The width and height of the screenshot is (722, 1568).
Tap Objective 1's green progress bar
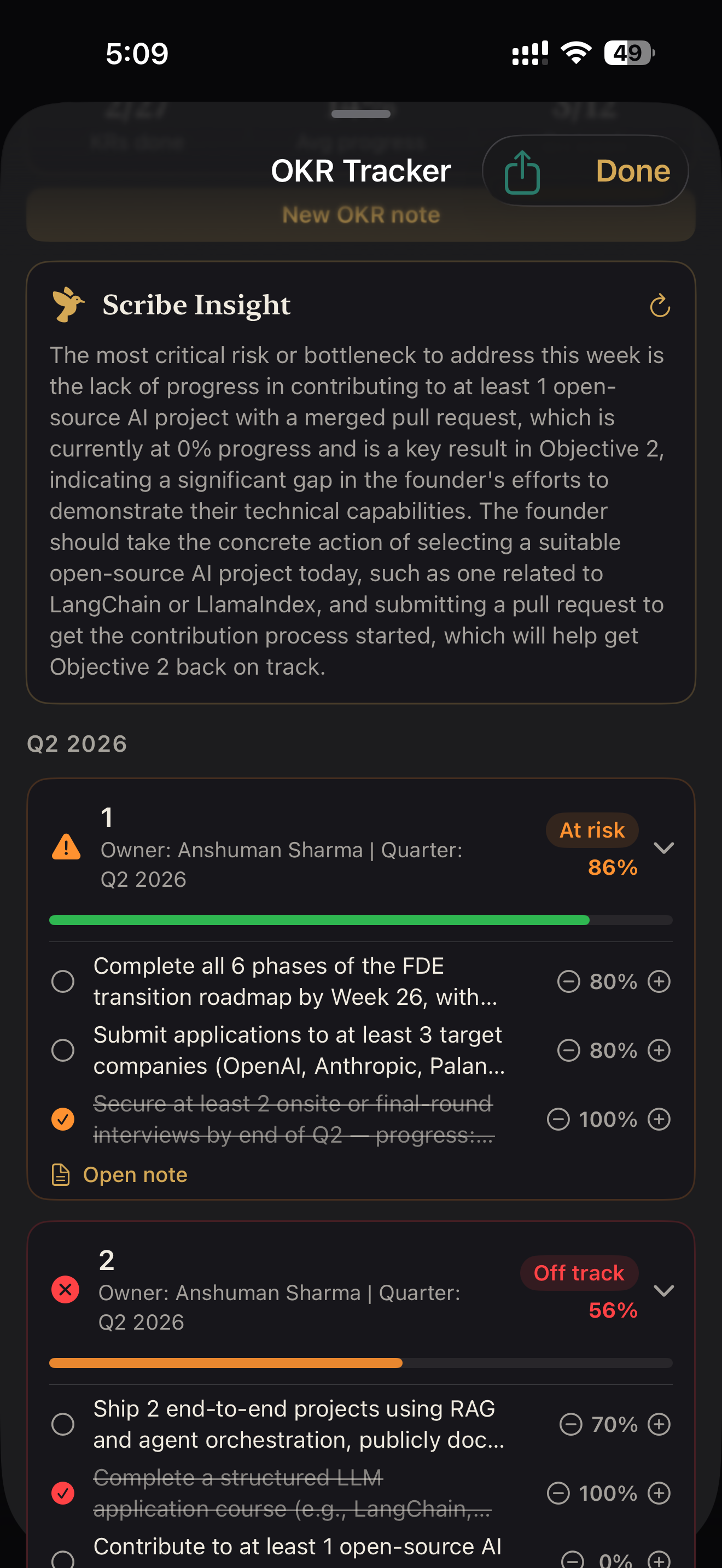point(319,920)
